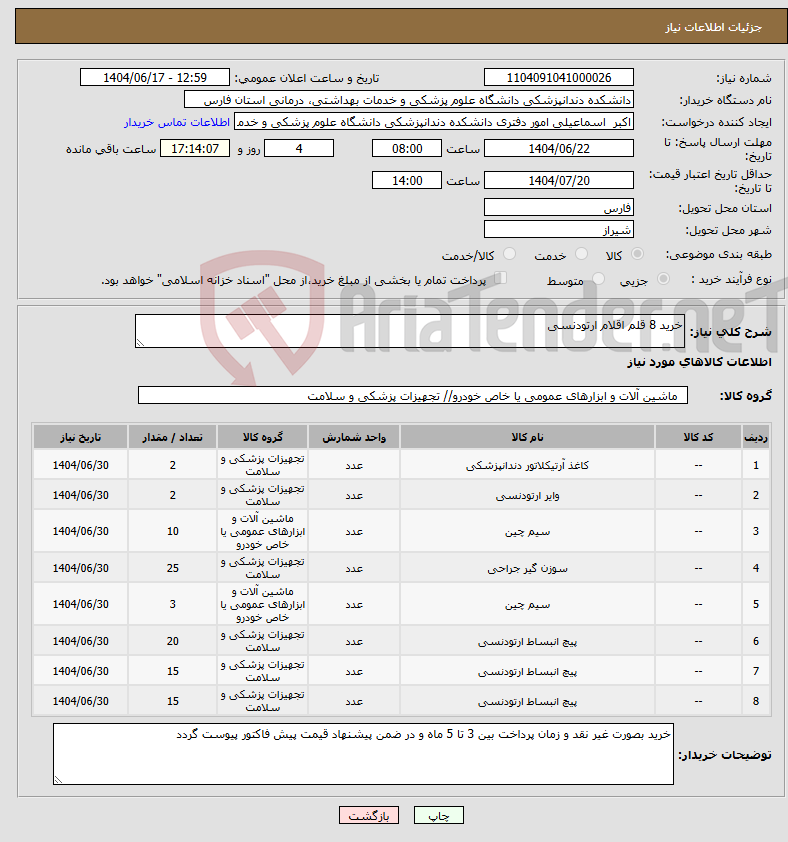Click the کد کالا column header
Image resolution: width=788 pixels, height=842 pixels.
click(x=698, y=437)
